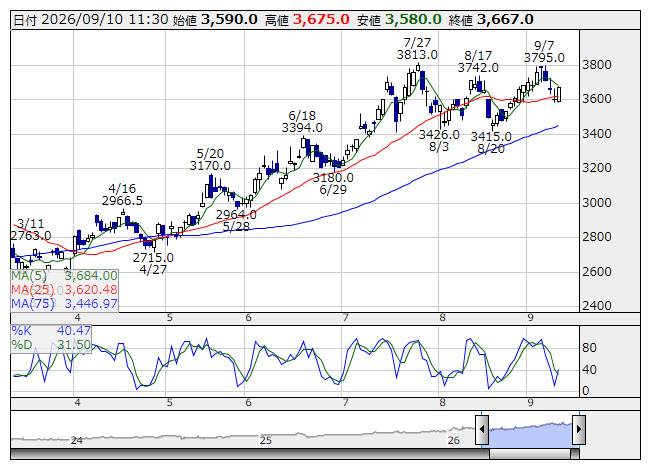The width and height of the screenshot is (653, 470).
Task: Click the date 2026/09/10 11:30 in the header
Action: point(105,20)
